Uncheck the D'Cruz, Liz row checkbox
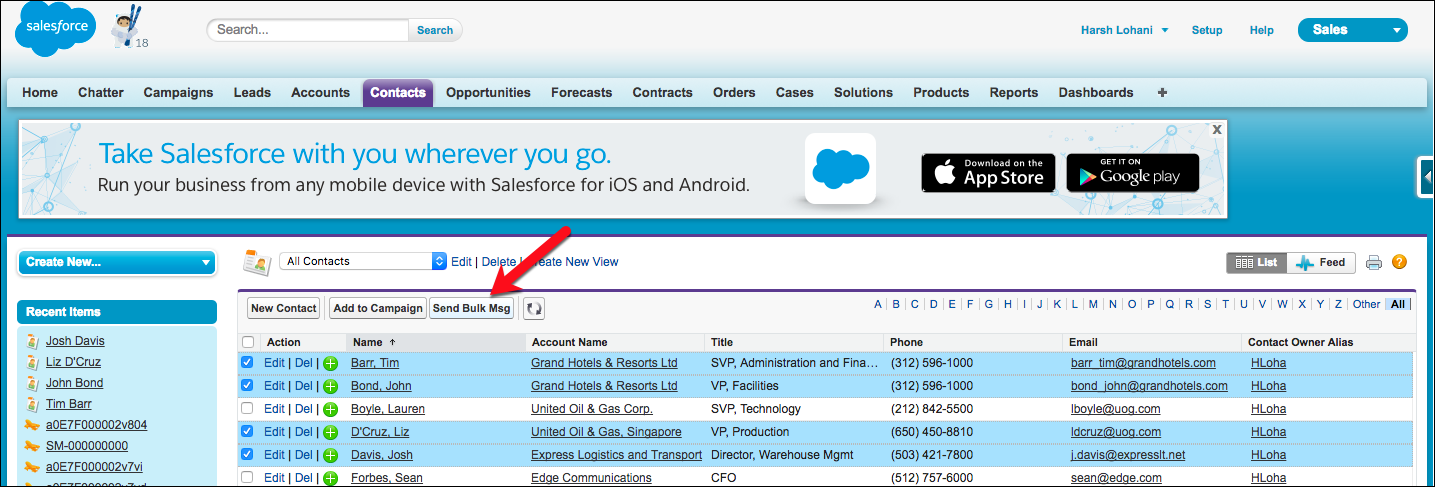 (x=248, y=432)
